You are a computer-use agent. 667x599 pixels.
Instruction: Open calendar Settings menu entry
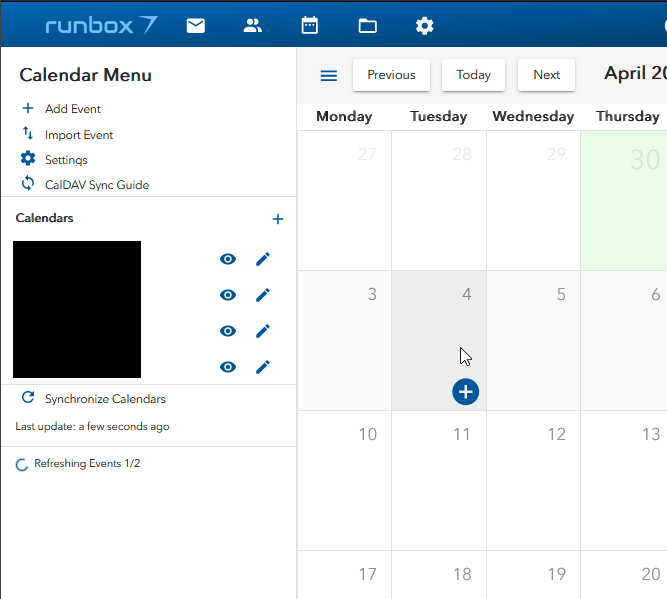click(x=66, y=160)
